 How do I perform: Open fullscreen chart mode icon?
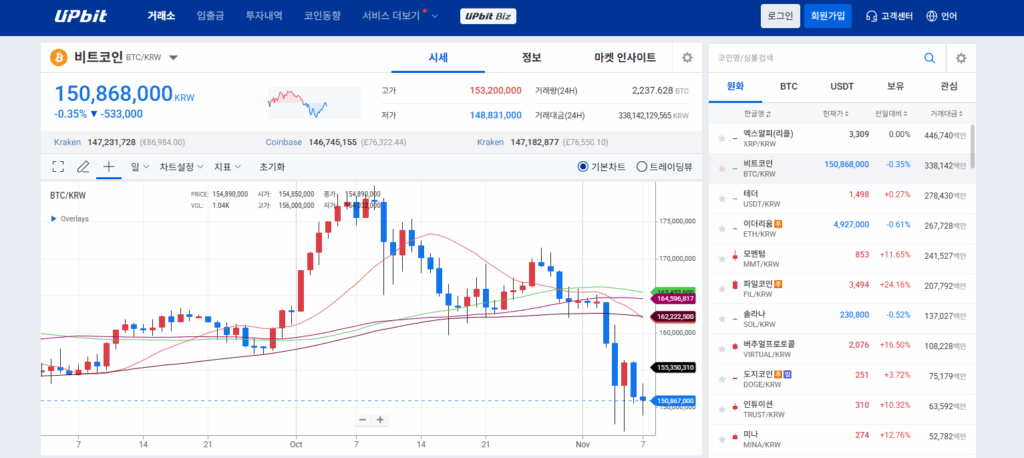pyautogui.click(x=58, y=167)
